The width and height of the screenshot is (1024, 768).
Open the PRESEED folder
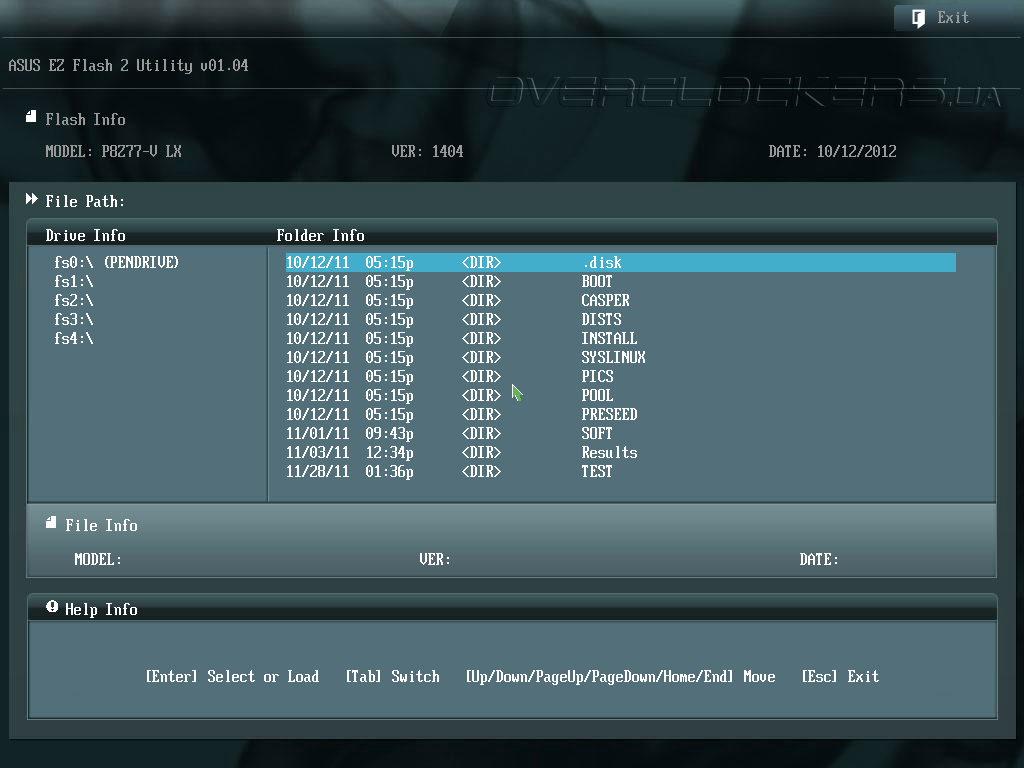(609, 414)
